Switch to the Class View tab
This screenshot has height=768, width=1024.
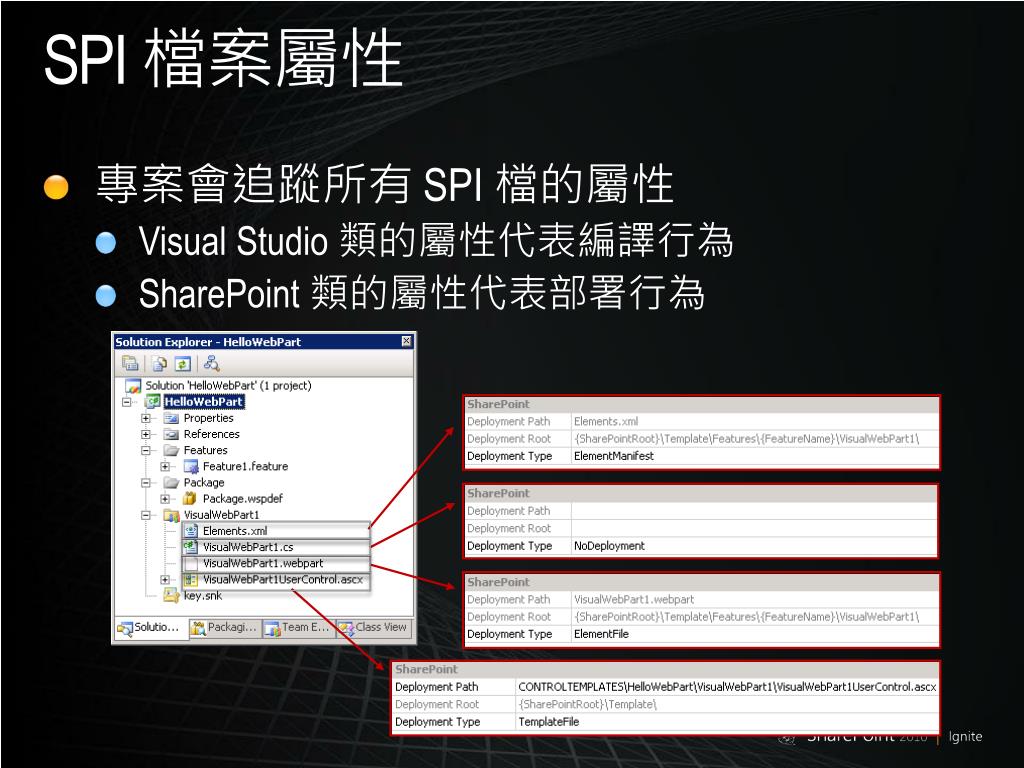(374, 628)
